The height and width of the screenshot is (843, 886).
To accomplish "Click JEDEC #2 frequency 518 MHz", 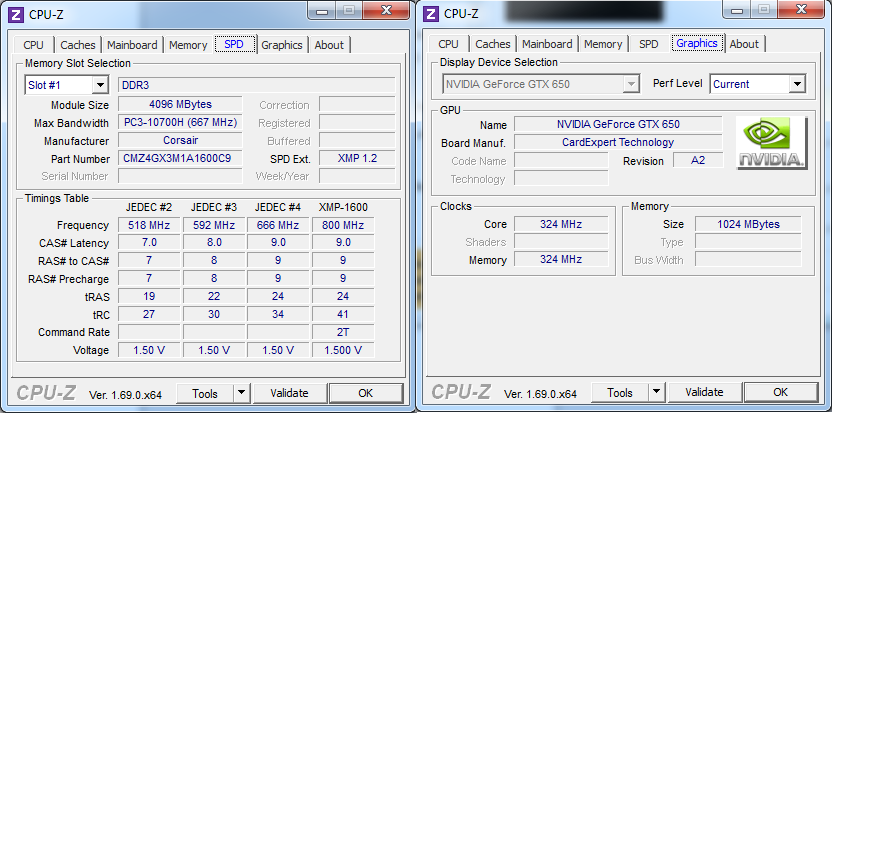I will pyautogui.click(x=149, y=225).
